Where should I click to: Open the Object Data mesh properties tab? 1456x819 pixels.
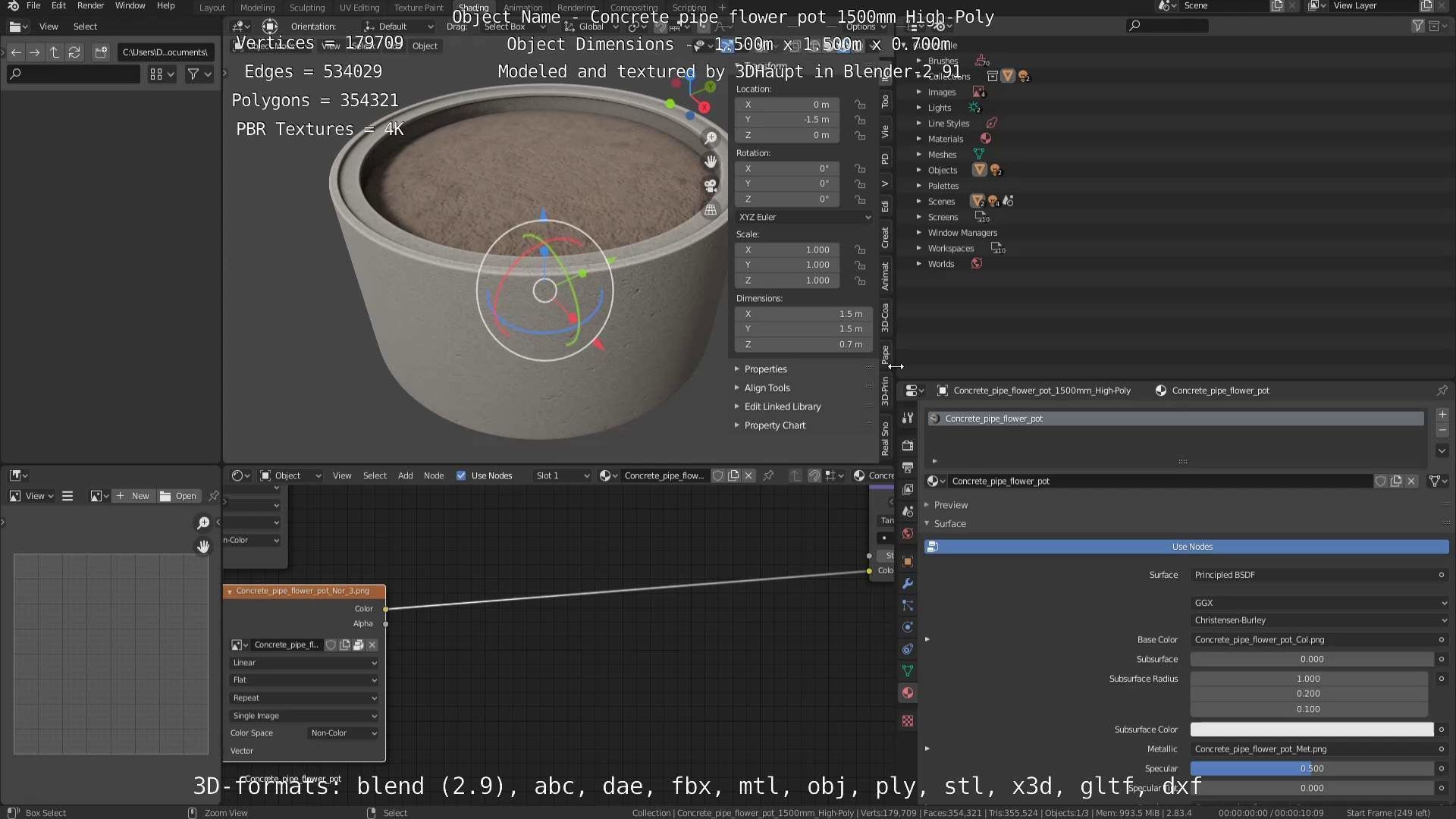click(908, 671)
